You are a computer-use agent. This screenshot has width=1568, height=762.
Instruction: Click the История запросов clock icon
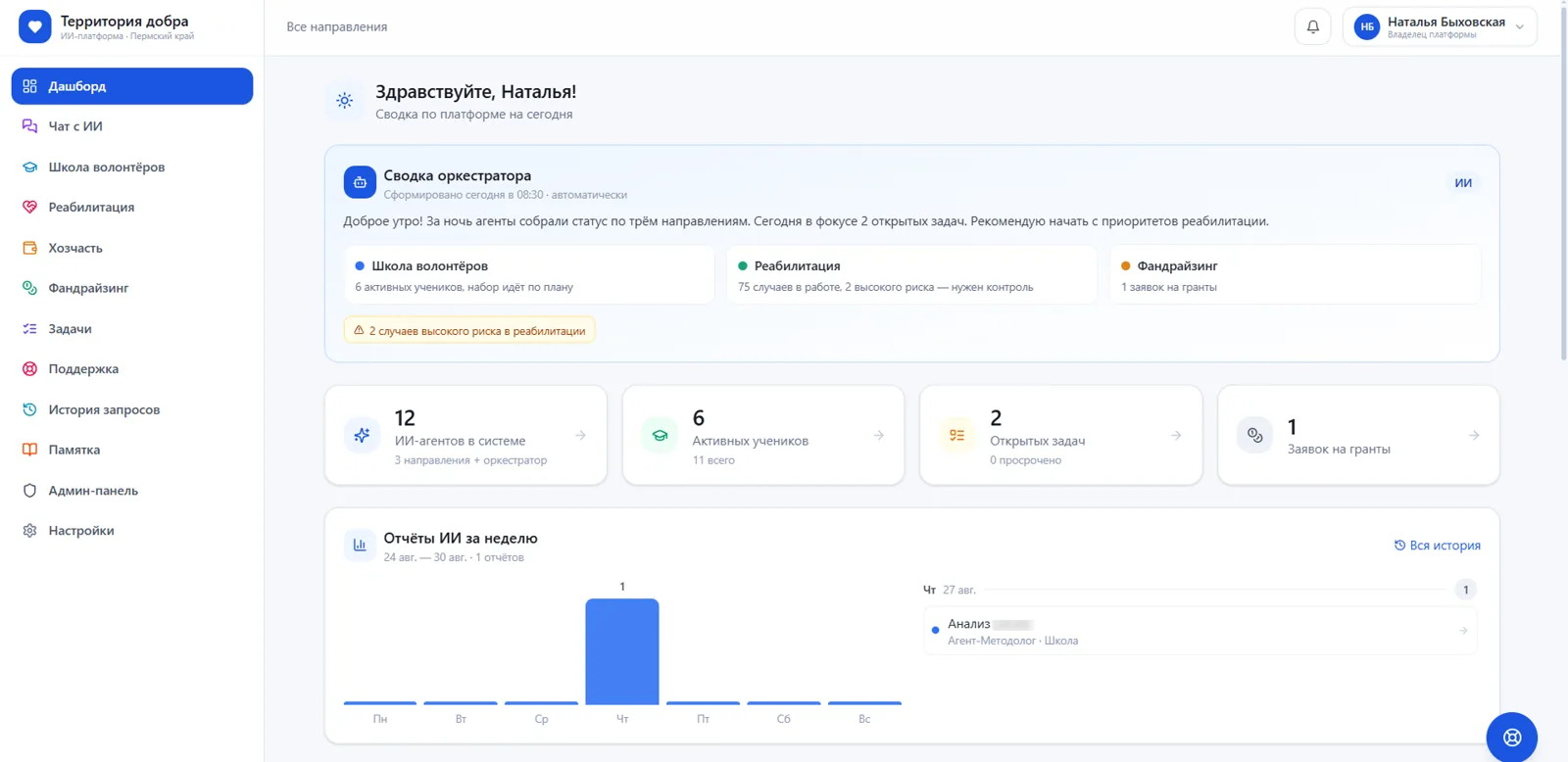pyautogui.click(x=29, y=409)
